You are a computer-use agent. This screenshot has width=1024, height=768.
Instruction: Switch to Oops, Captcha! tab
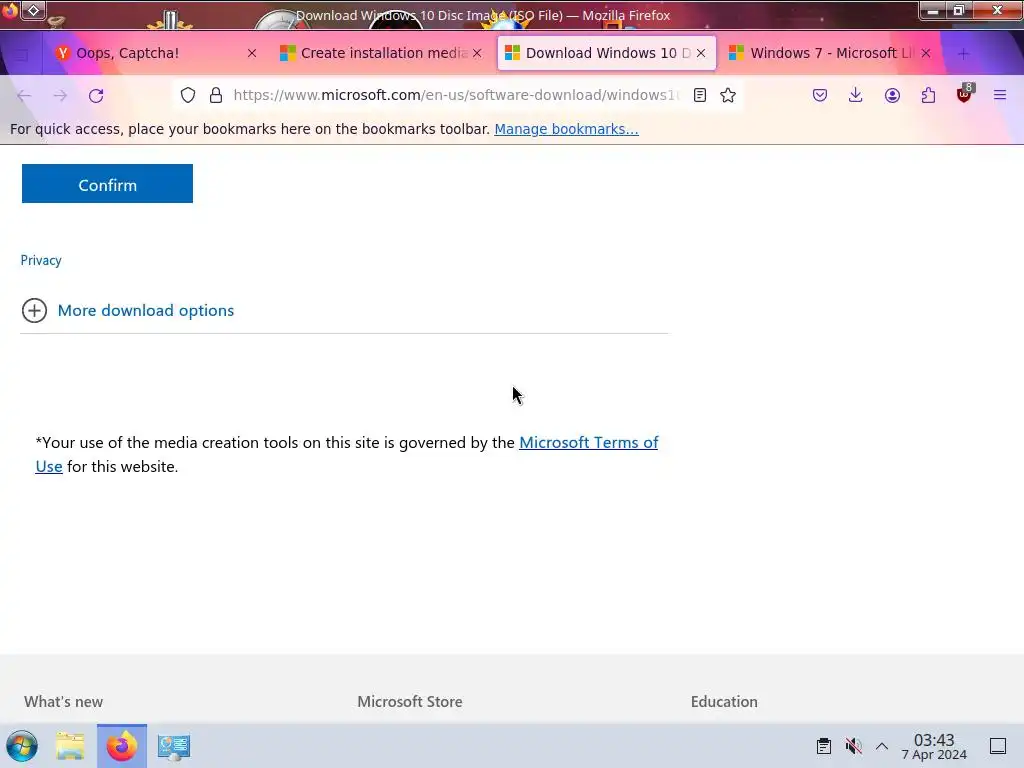pyautogui.click(x=157, y=53)
